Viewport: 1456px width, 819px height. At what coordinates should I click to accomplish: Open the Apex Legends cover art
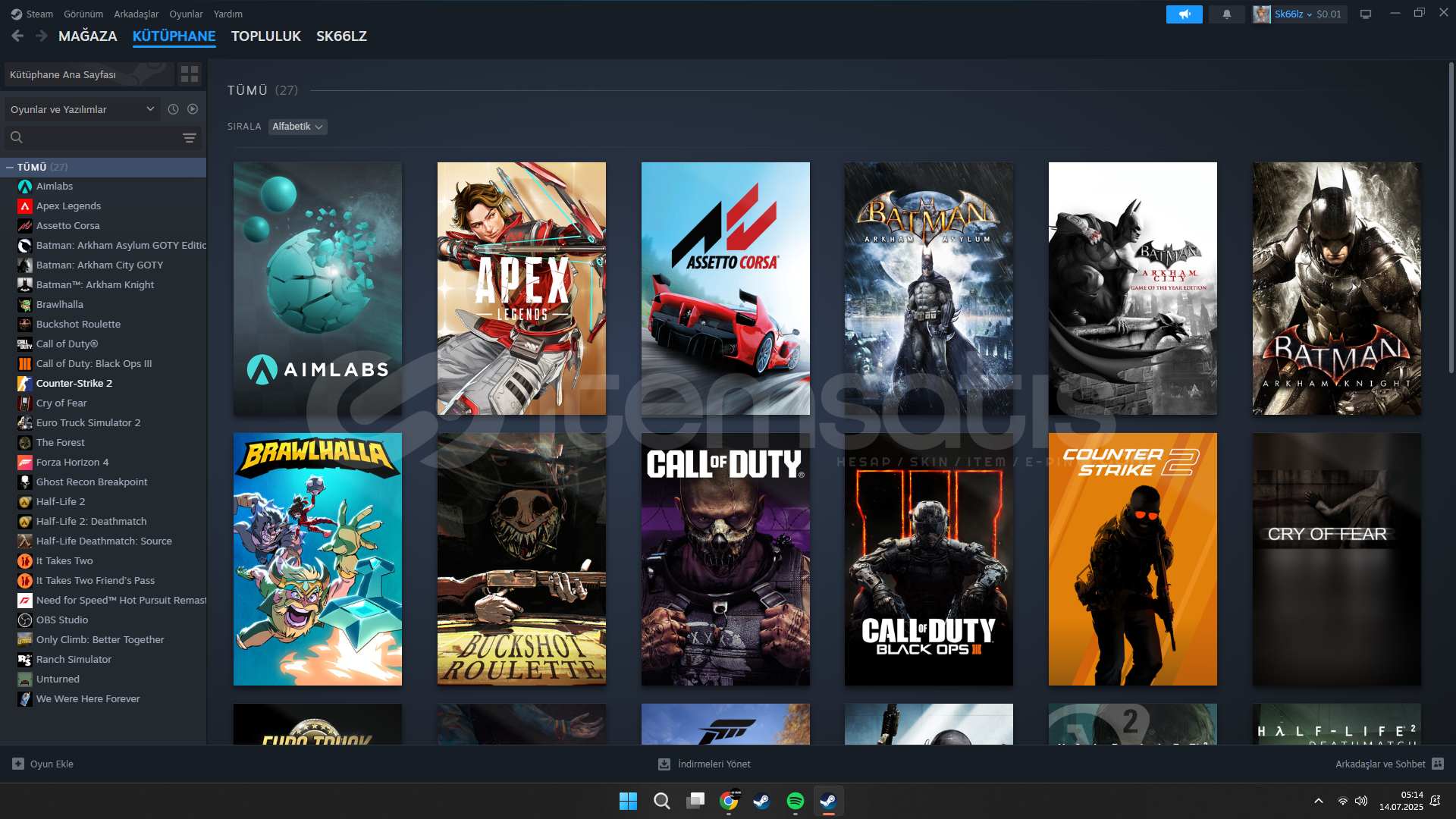522,288
